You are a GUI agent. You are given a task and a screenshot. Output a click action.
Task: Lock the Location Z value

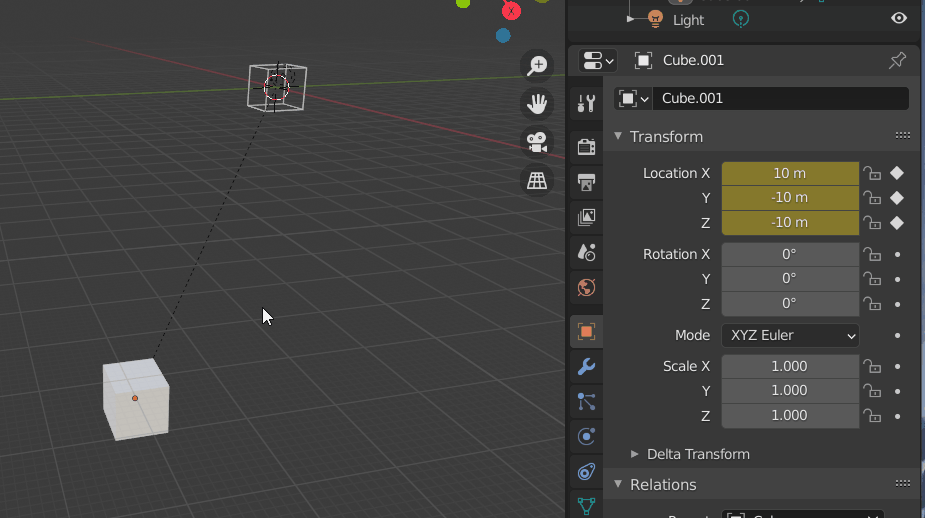click(872, 223)
